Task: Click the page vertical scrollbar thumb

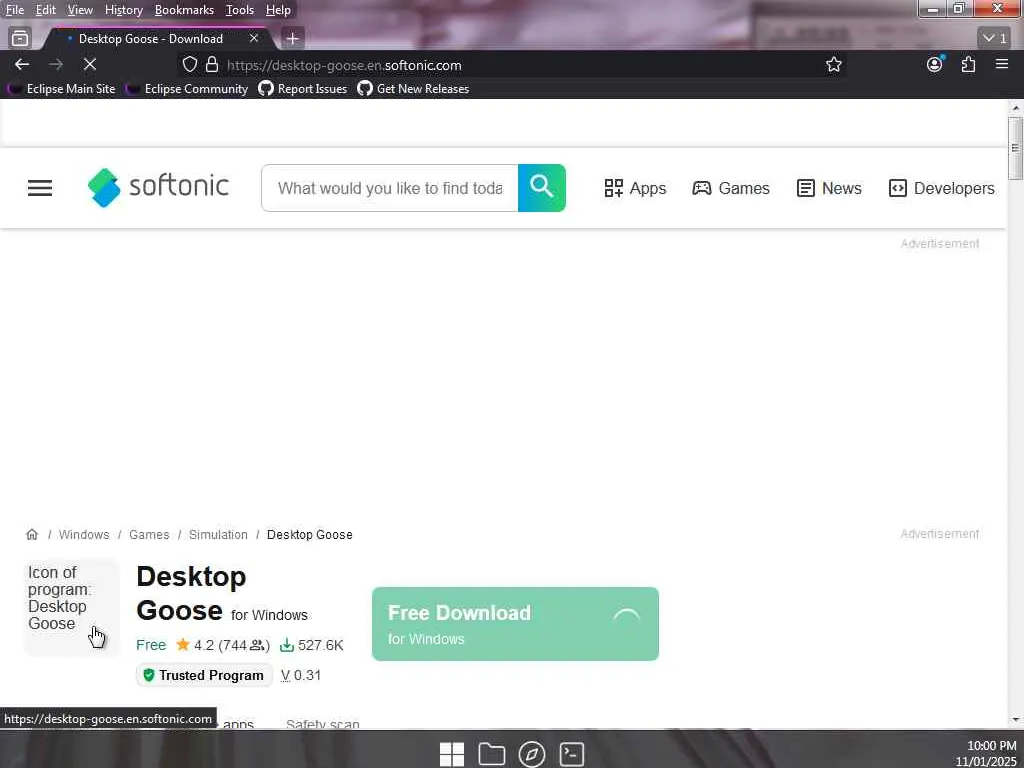Action: coord(1015,148)
